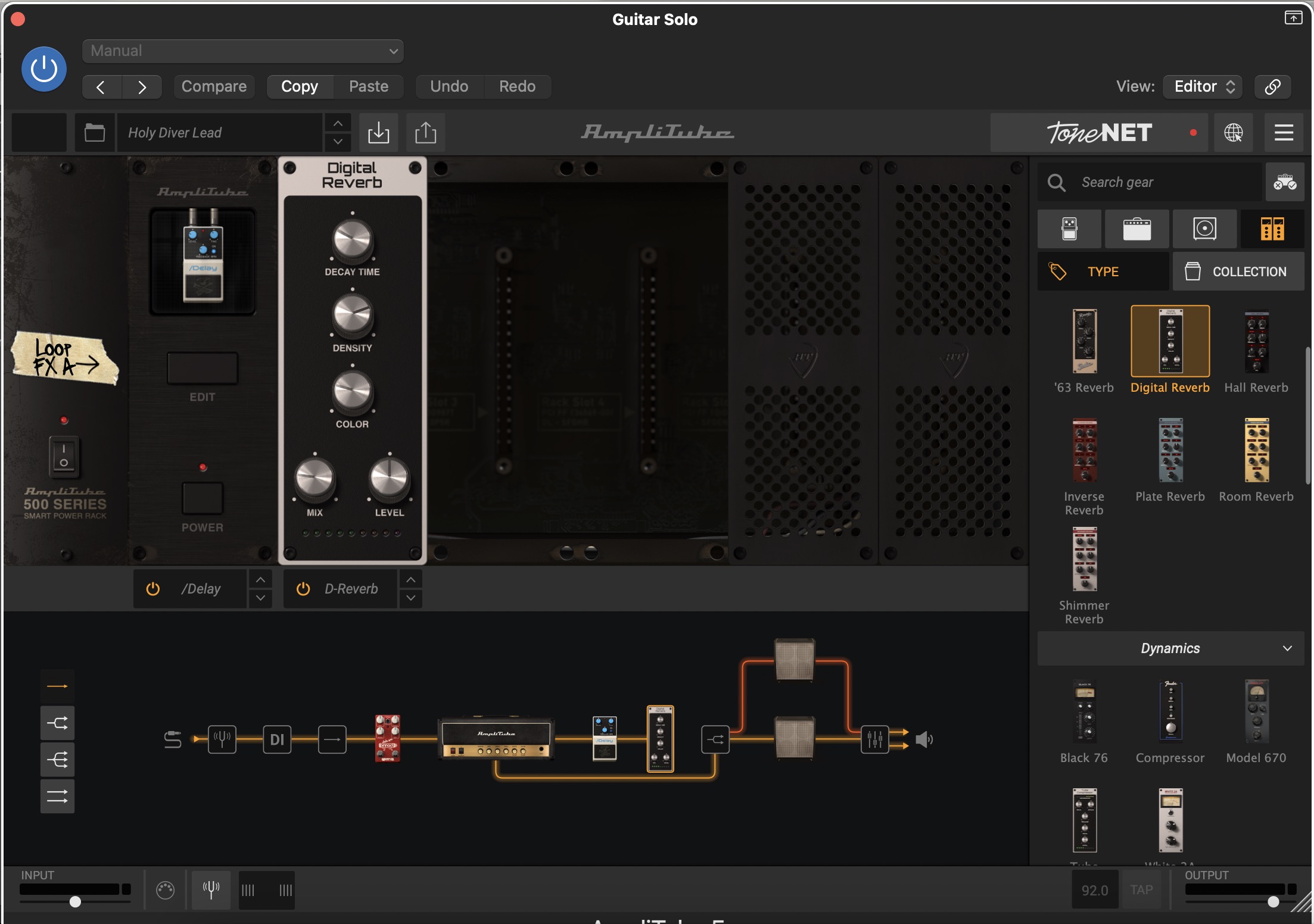Image resolution: width=1314 pixels, height=924 pixels.
Task: Select the Holy Diver Lead preset name
Action: coord(219,132)
